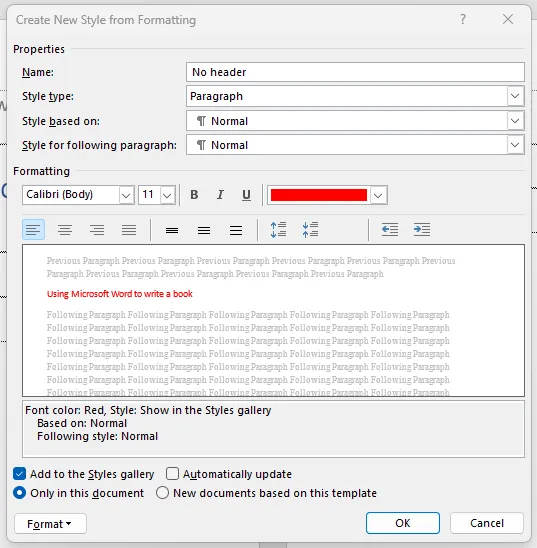Toggle Underline formatting button
Screen dimensions: 537x548
(246, 195)
